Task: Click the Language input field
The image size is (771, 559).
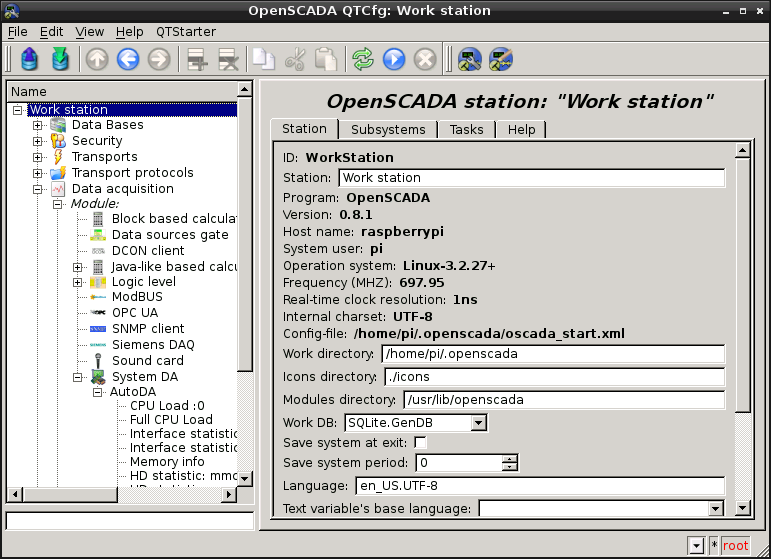Action: point(540,486)
